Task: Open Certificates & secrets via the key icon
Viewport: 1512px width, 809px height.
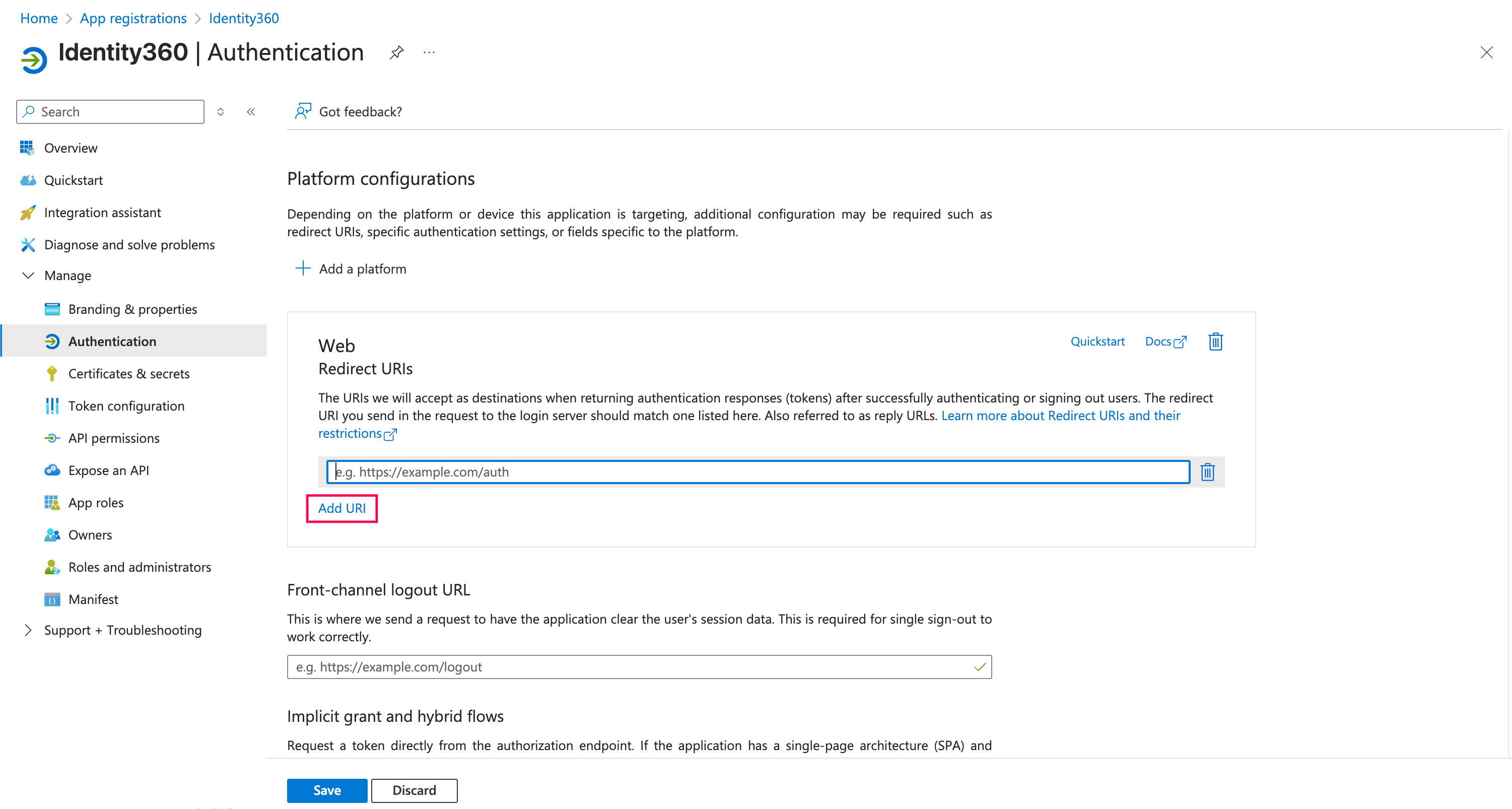Action: (x=52, y=373)
